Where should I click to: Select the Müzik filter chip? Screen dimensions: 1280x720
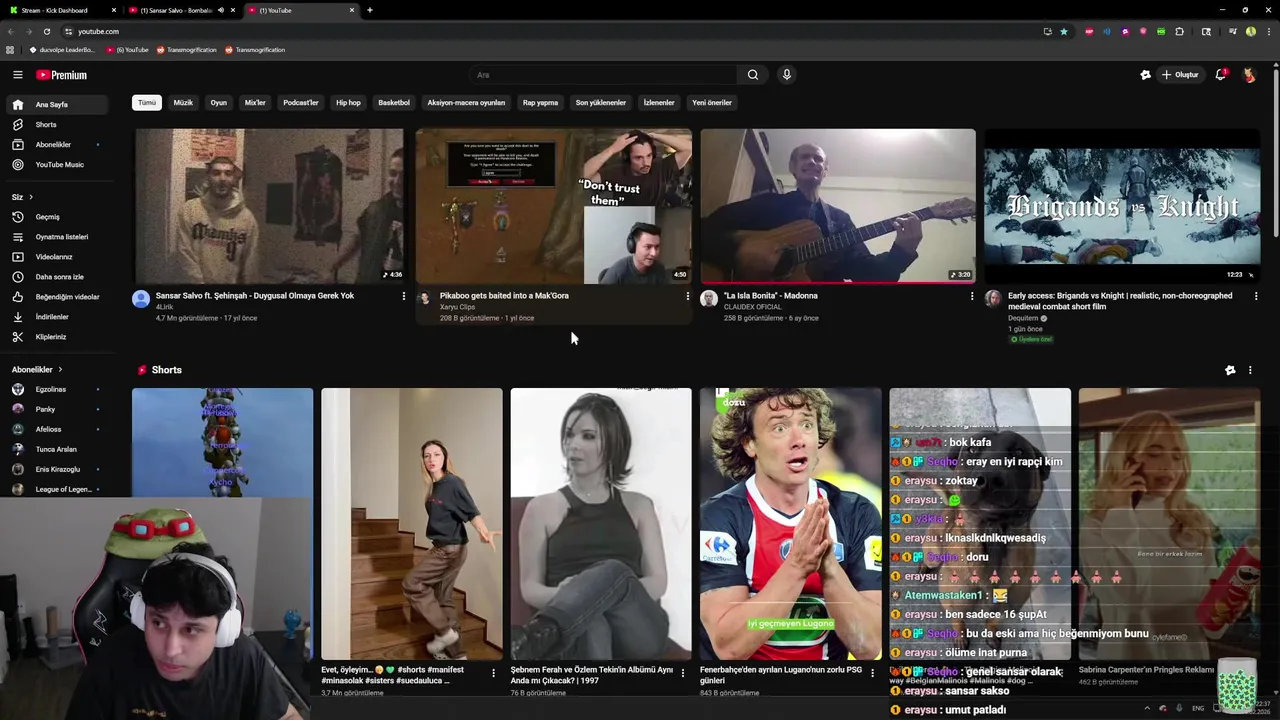(x=183, y=103)
